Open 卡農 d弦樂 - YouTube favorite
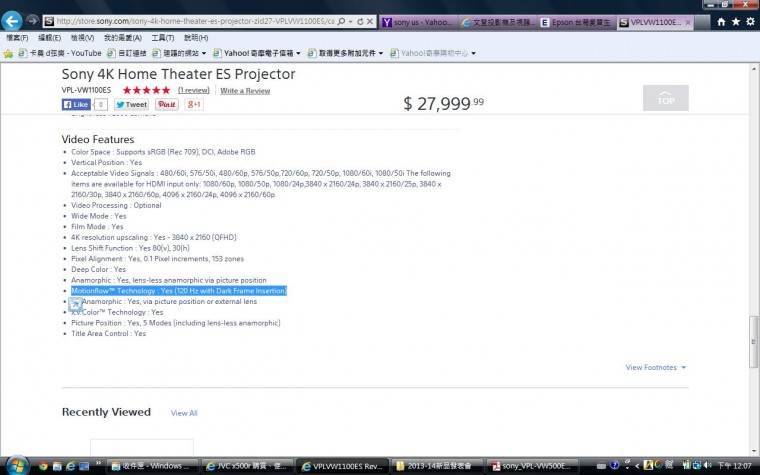This screenshot has width=760, height=475. click(x=60, y=53)
